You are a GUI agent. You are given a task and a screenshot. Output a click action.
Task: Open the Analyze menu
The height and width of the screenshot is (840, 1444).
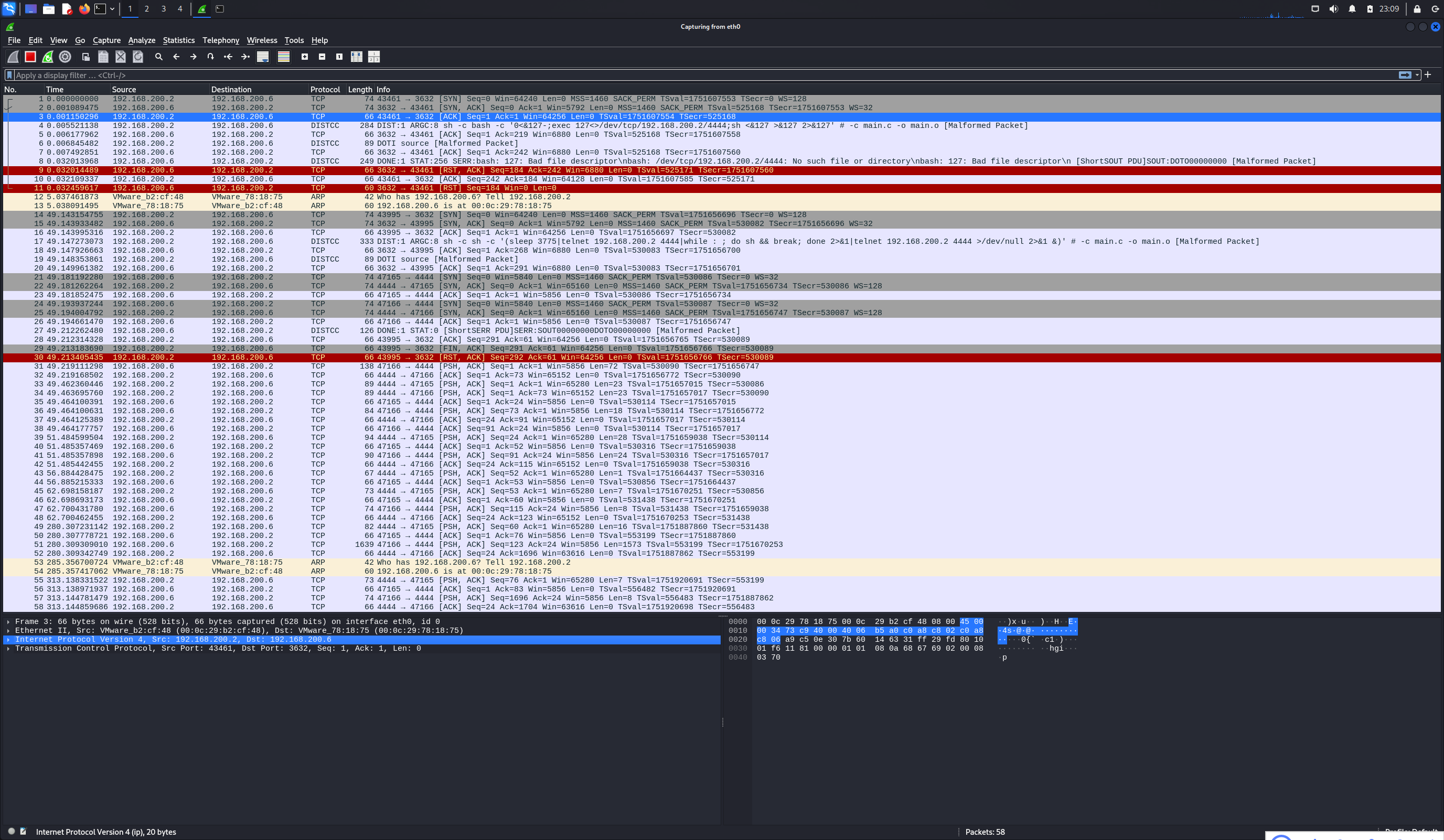point(142,40)
